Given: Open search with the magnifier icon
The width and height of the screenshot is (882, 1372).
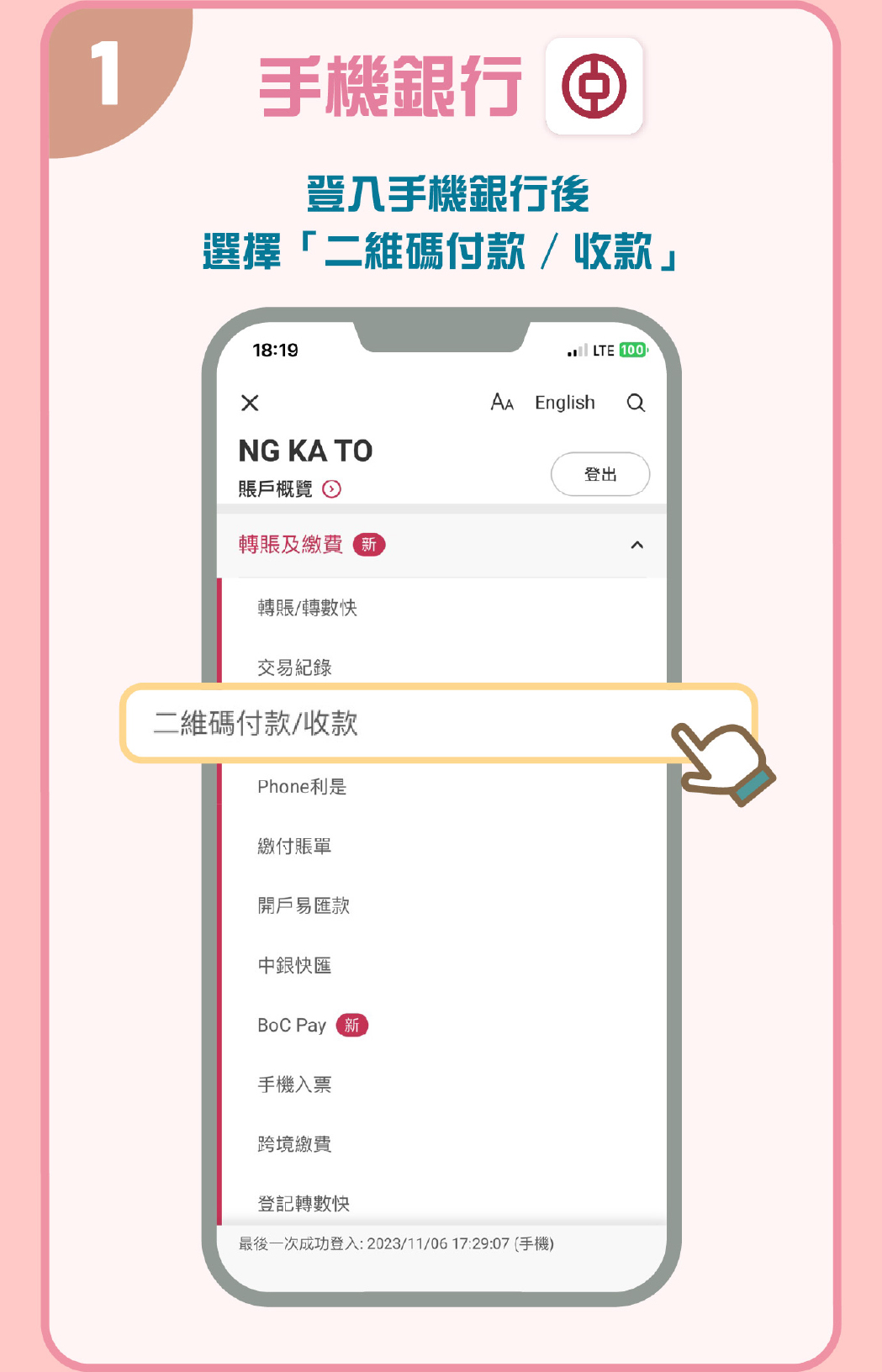Looking at the screenshot, I should pos(636,403).
